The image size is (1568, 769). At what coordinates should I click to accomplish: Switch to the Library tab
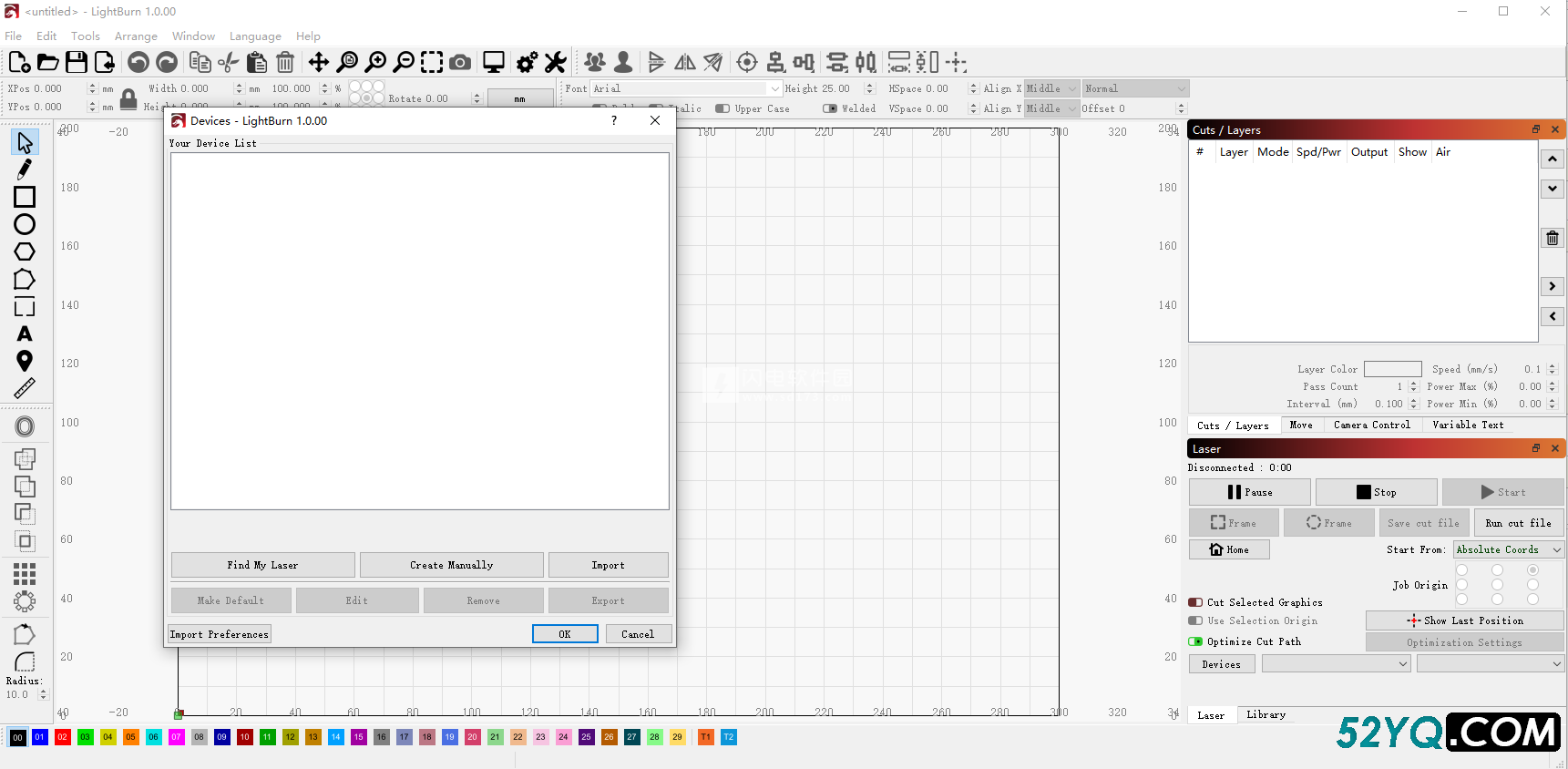point(1266,714)
